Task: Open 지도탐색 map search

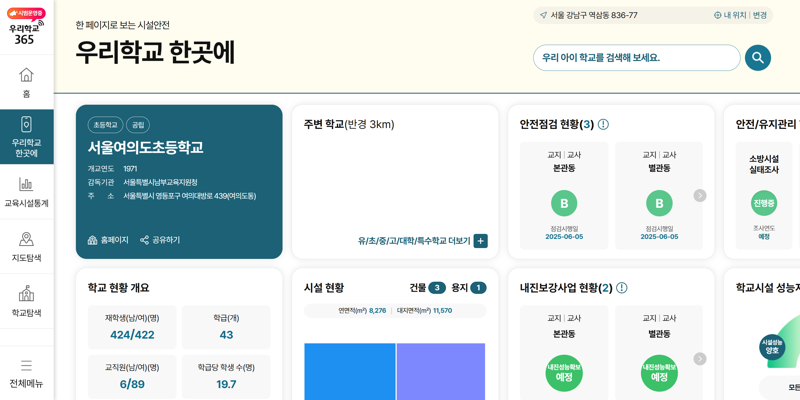Action: click(26, 246)
